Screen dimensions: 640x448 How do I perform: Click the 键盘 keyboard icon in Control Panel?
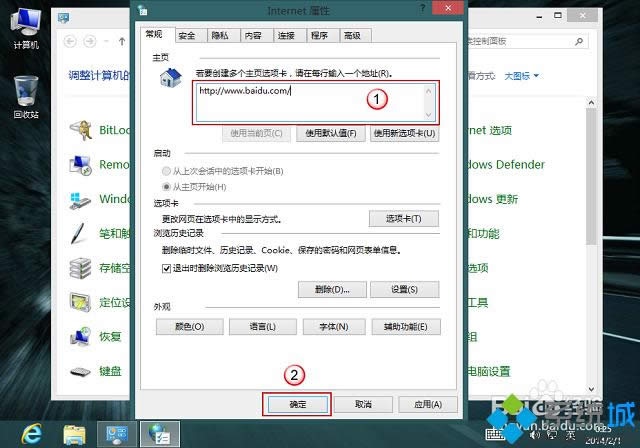coord(80,371)
